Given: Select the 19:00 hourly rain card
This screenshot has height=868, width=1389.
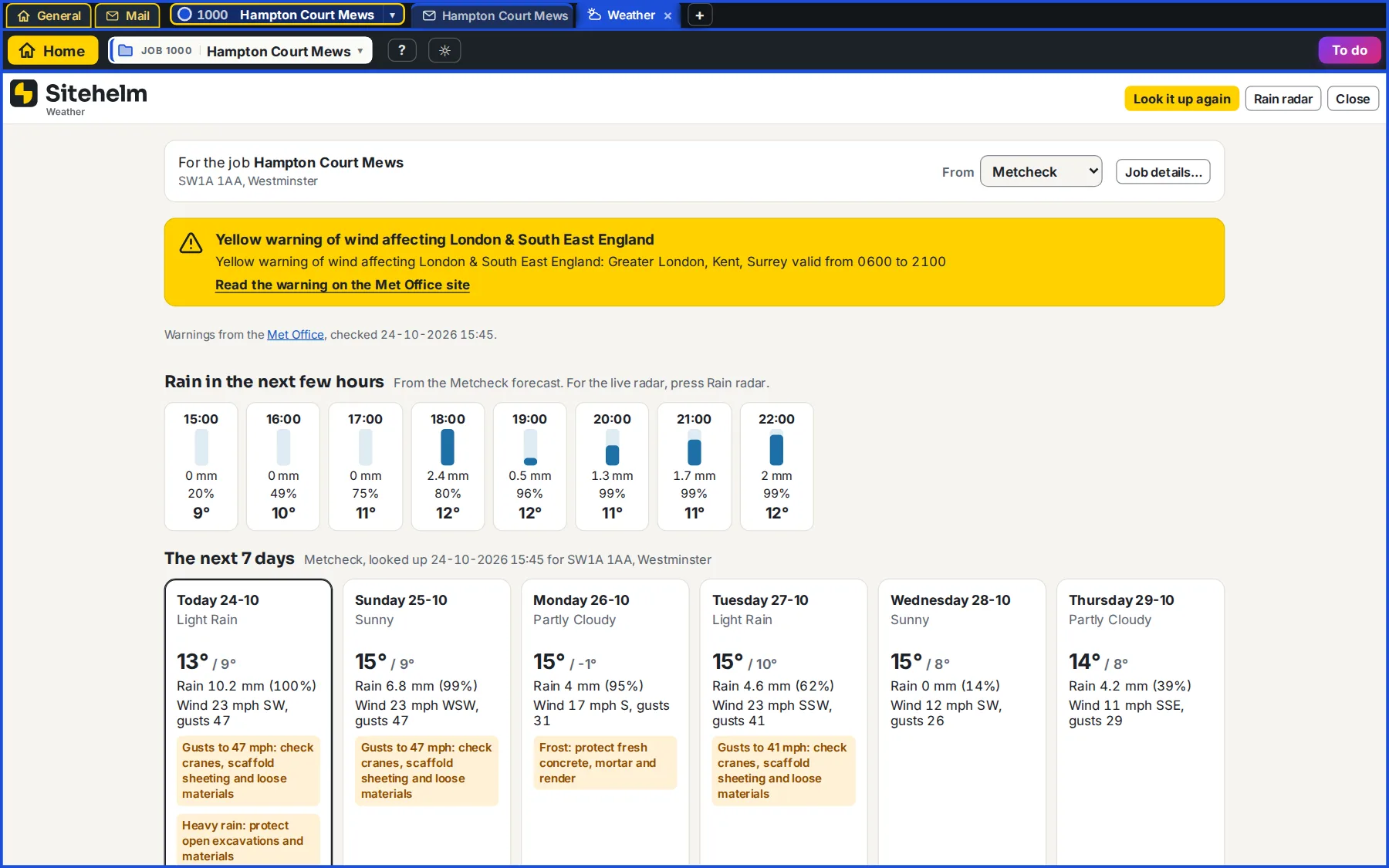Looking at the screenshot, I should click(x=529, y=467).
